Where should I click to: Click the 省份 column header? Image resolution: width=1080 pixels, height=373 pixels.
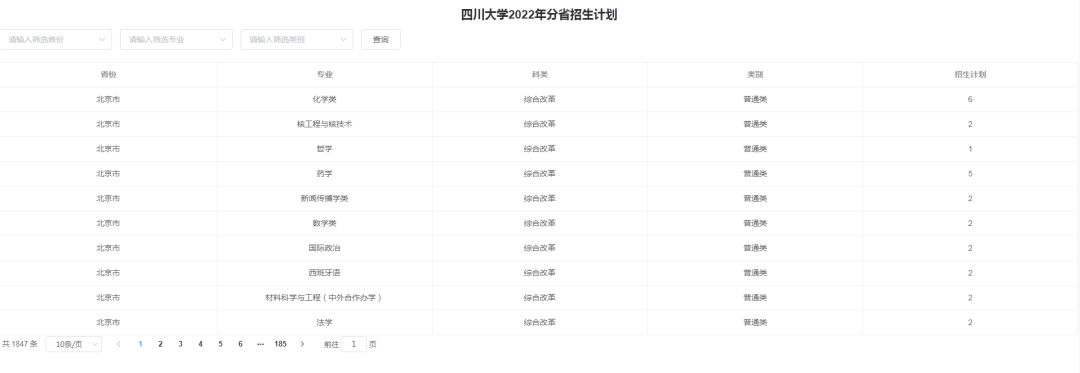[x=108, y=75]
